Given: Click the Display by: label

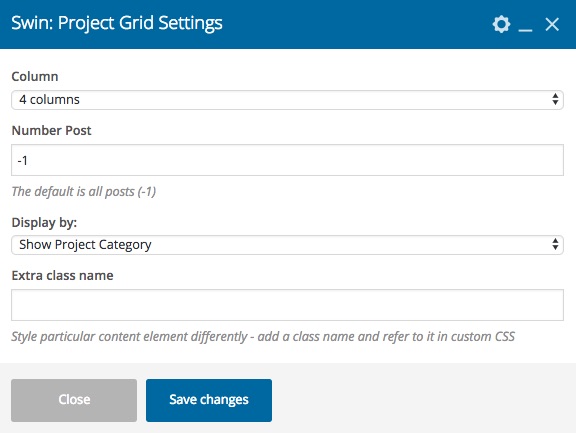Looking at the screenshot, I should (x=44, y=223).
